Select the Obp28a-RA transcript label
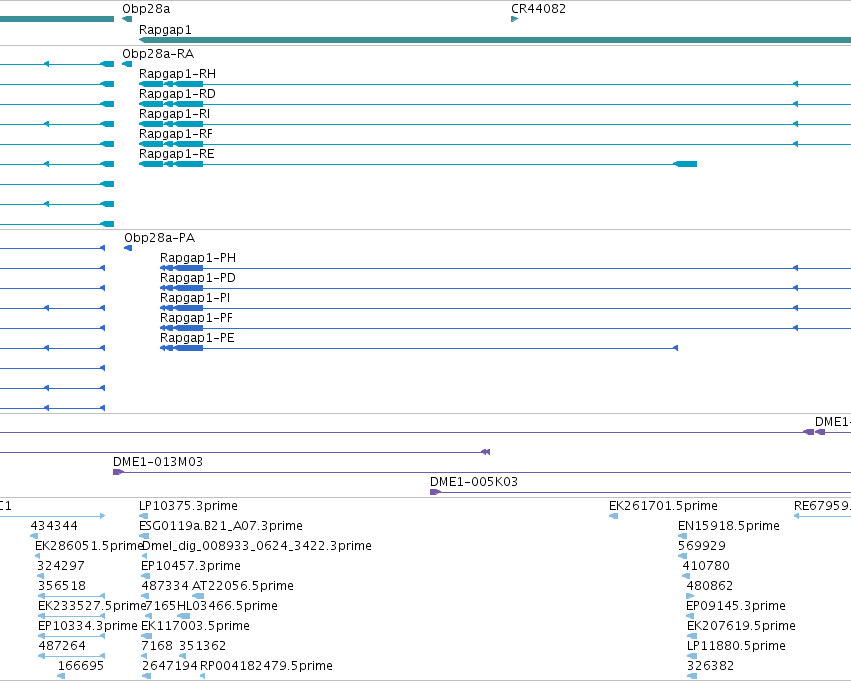 (x=158, y=54)
